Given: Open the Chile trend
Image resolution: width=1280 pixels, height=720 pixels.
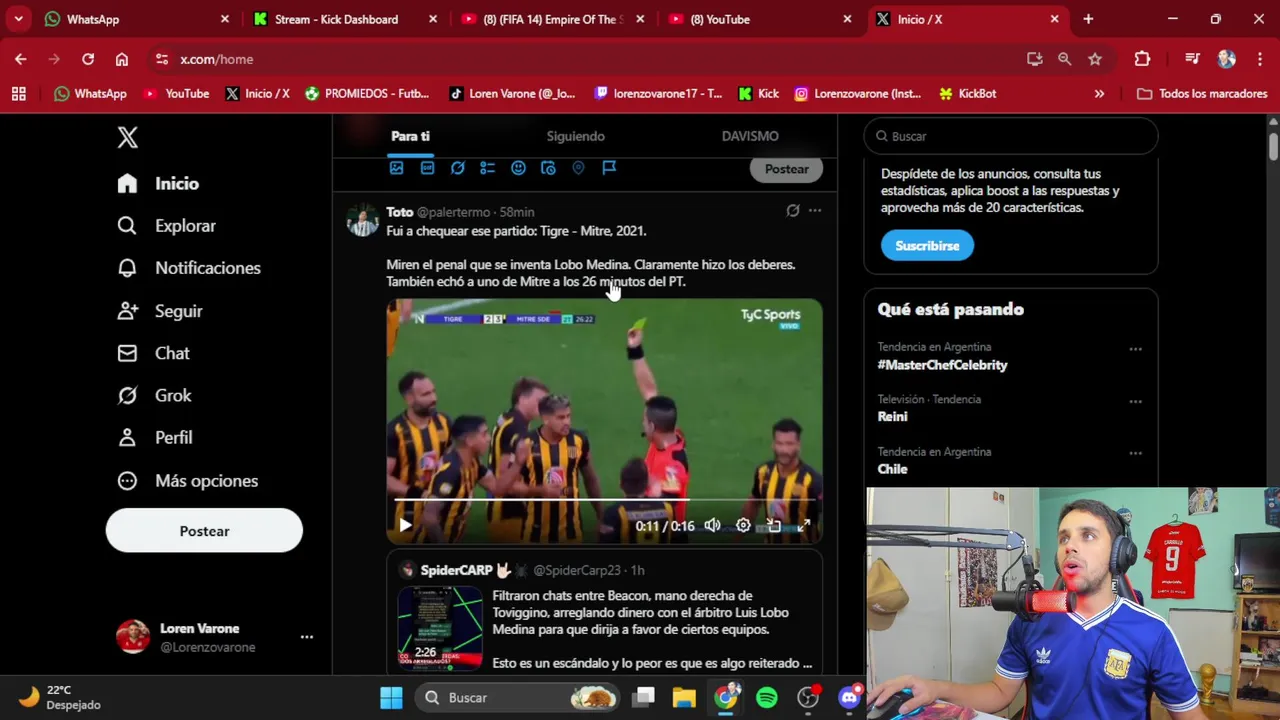Looking at the screenshot, I should click(x=893, y=469).
